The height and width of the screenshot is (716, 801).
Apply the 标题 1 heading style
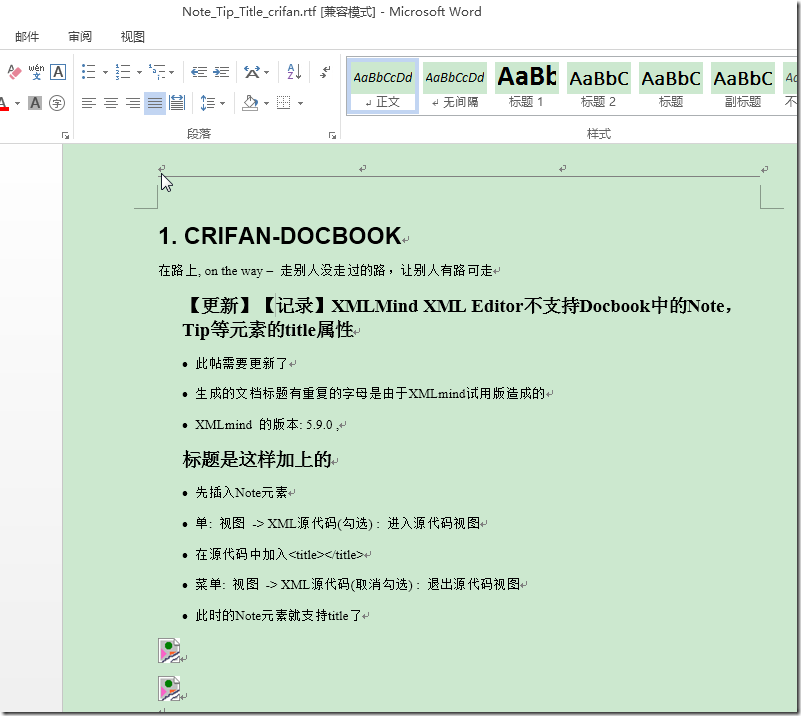tap(527, 86)
